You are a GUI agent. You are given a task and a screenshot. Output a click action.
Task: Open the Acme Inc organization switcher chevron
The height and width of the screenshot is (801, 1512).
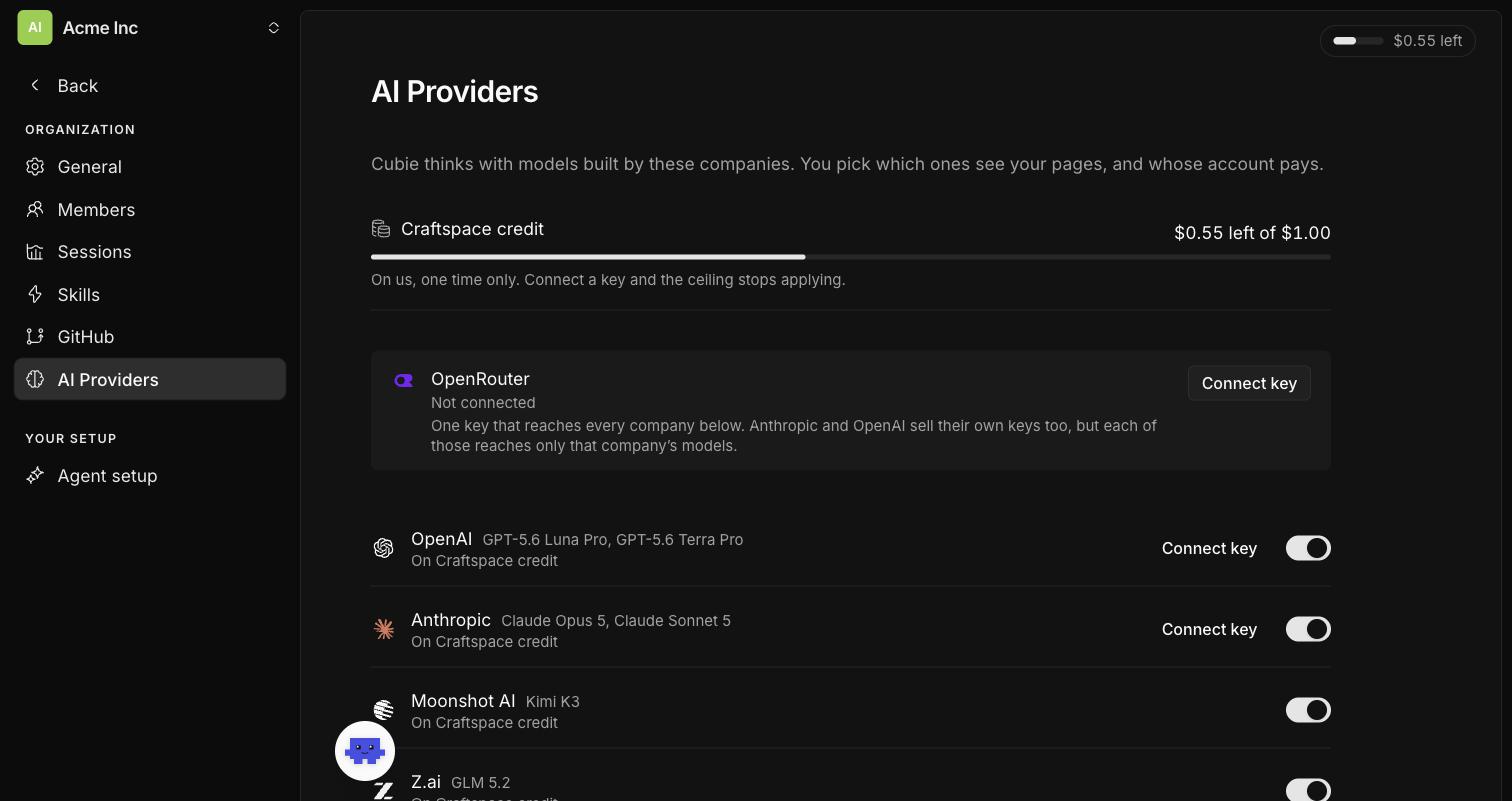click(274, 28)
